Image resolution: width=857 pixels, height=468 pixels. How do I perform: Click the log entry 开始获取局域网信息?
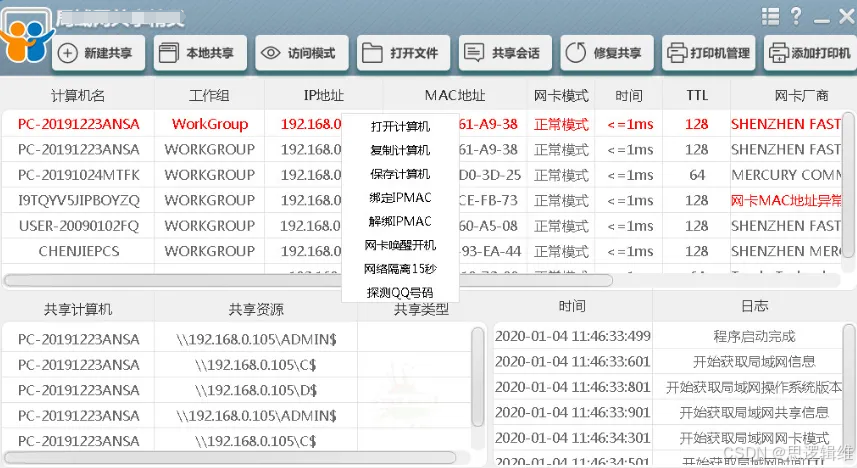[754, 361]
